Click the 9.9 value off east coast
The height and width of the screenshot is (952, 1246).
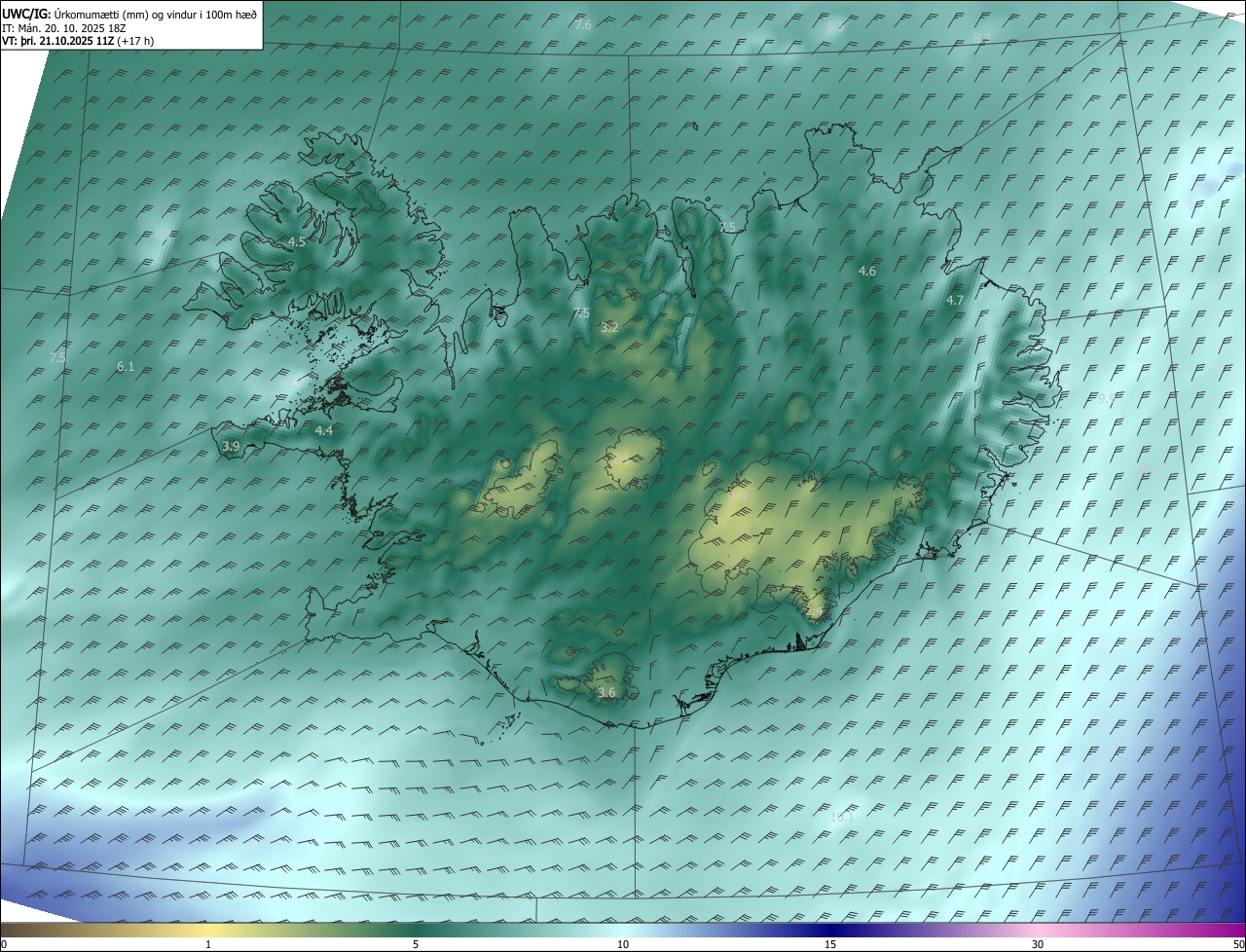(x=1106, y=398)
